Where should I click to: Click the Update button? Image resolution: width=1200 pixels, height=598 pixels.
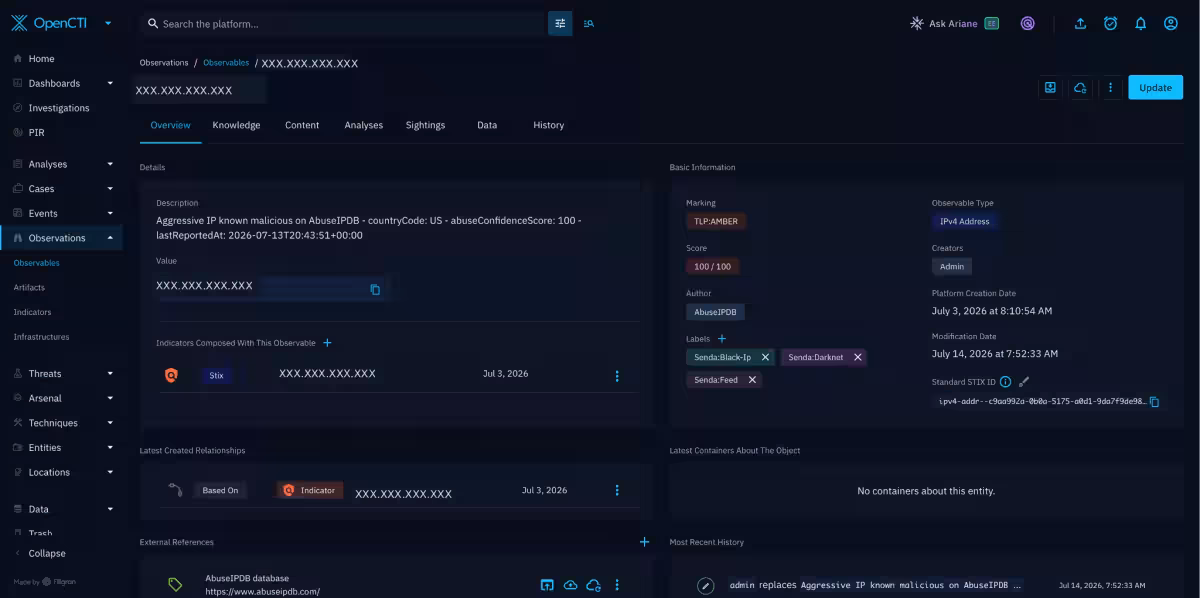1155,87
